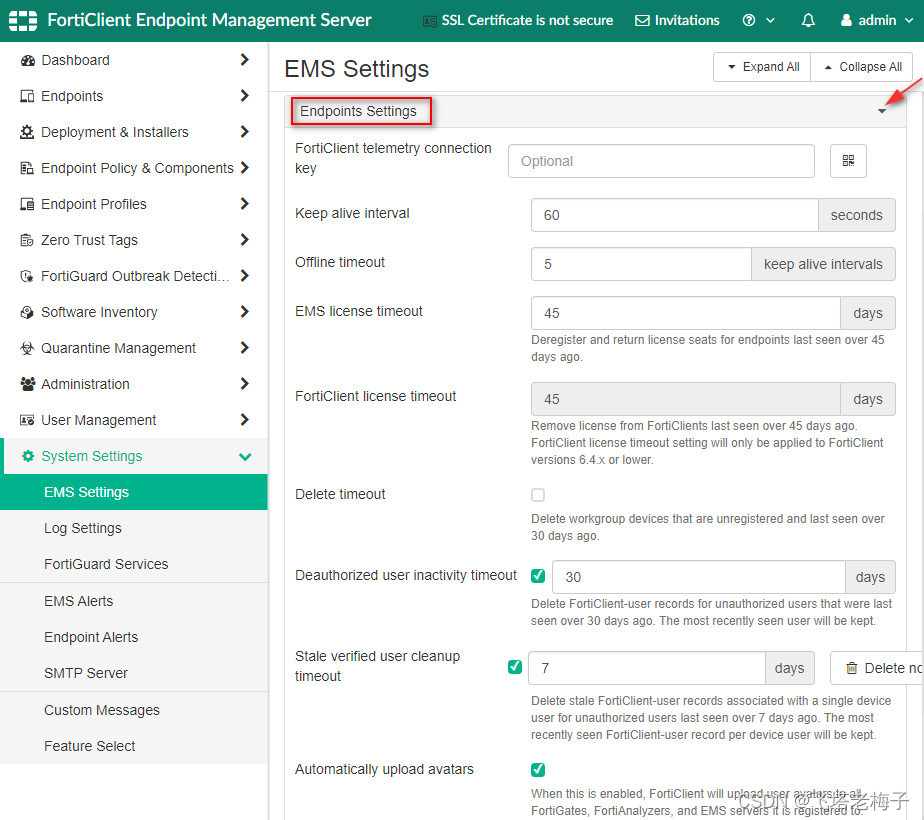The height and width of the screenshot is (820, 924).
Task: Click the Quarantine Management biohazard icon
Action: [27, 348]
